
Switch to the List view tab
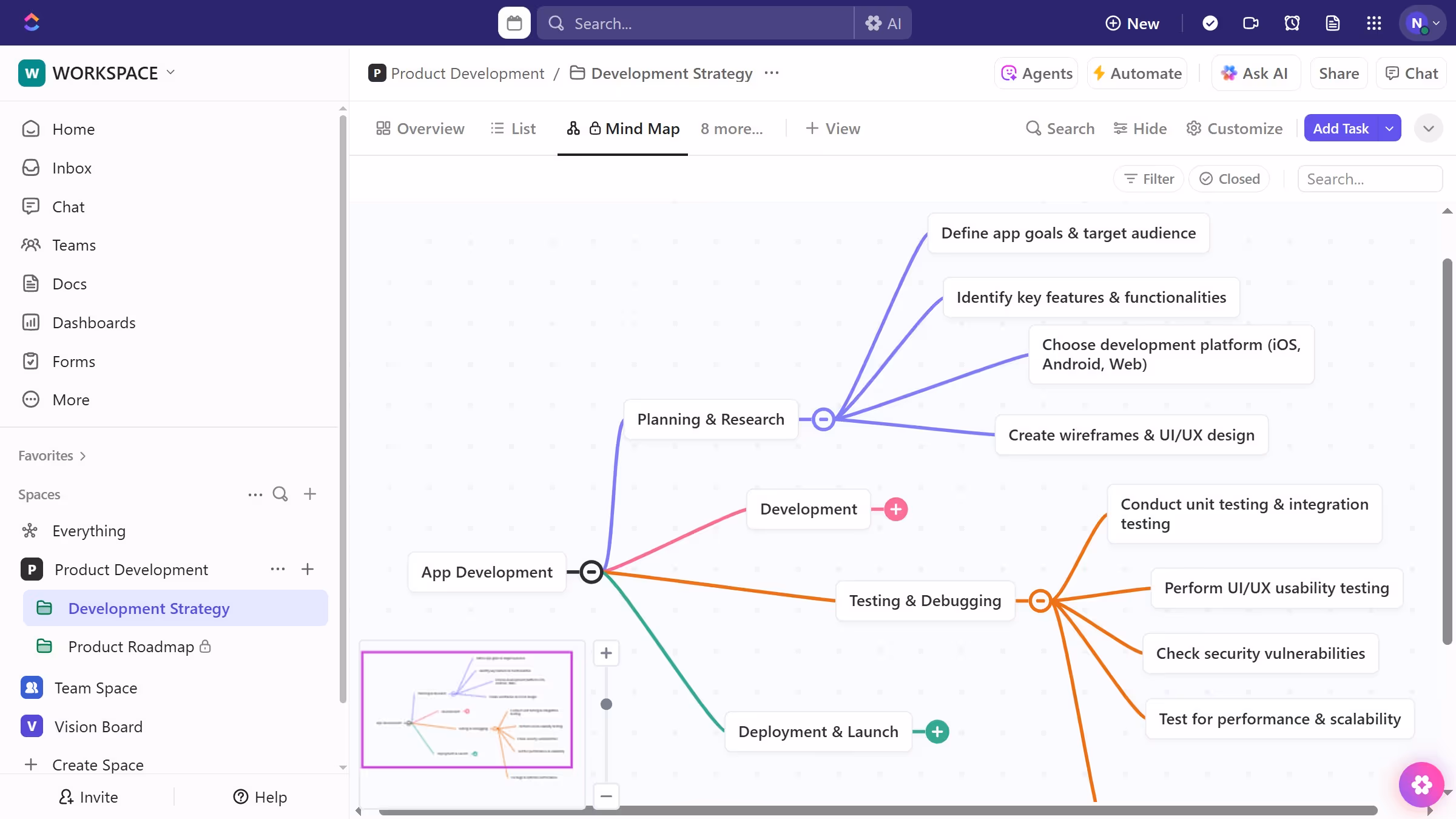pos(513,129)
